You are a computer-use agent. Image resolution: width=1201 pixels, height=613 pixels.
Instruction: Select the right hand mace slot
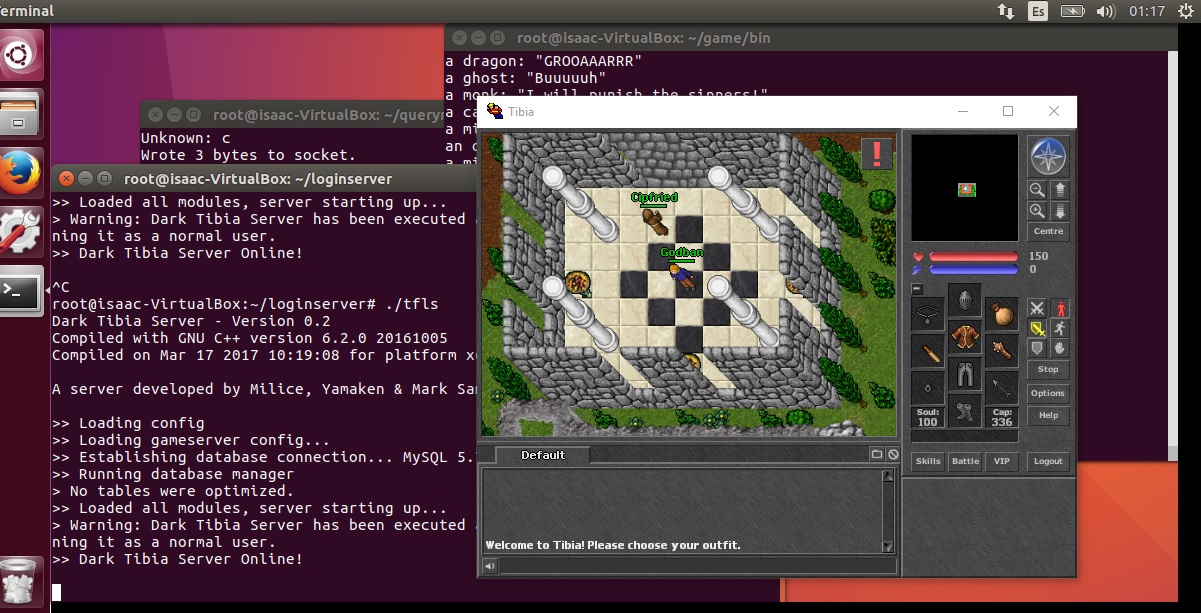1001,352
